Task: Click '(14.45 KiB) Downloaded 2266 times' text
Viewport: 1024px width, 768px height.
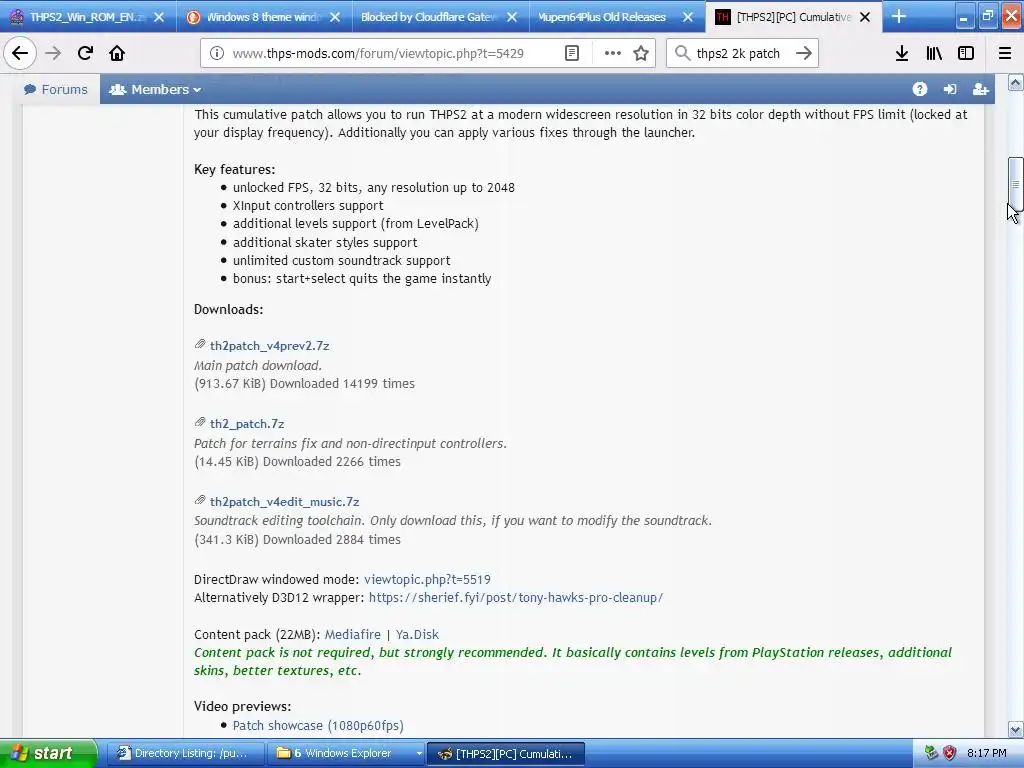Action: point(297,462)
